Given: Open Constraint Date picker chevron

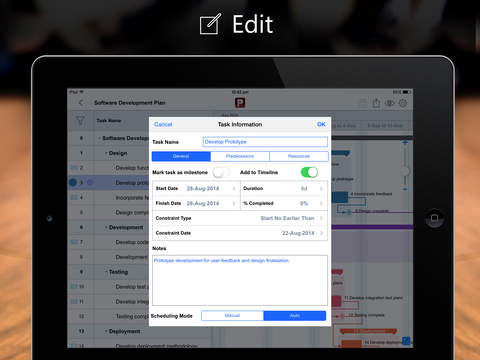Looking at the screenshot, I should (x=322, y=233).
